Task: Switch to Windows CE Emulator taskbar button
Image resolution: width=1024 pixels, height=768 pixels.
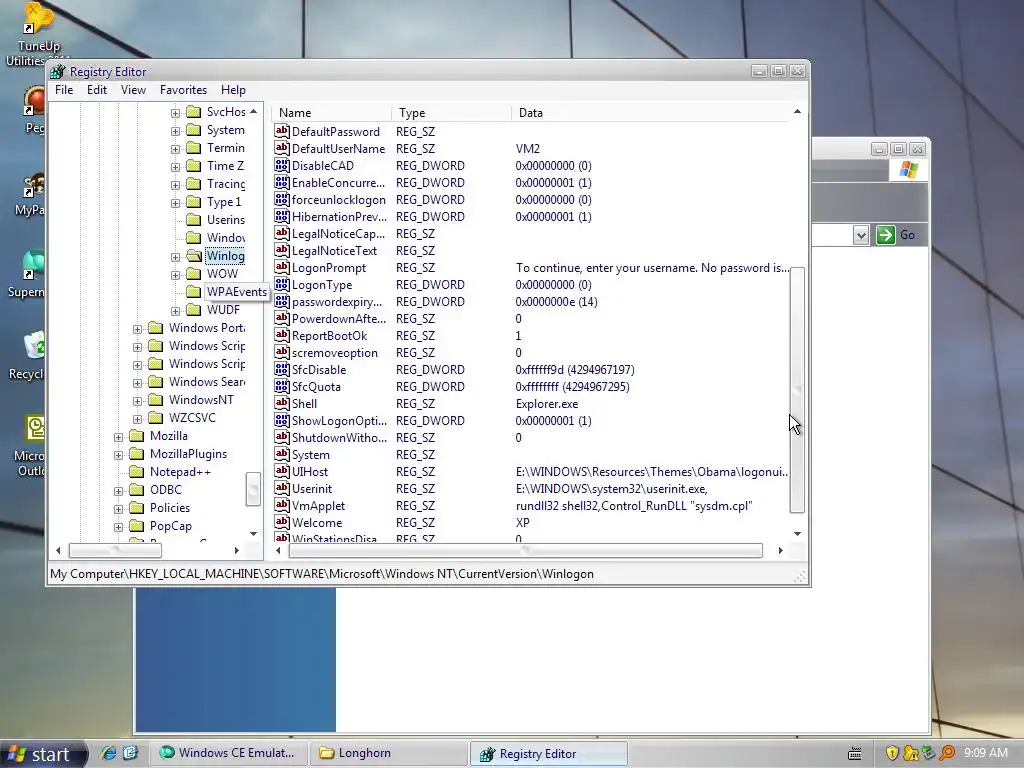Action: (x=227, y=753)
